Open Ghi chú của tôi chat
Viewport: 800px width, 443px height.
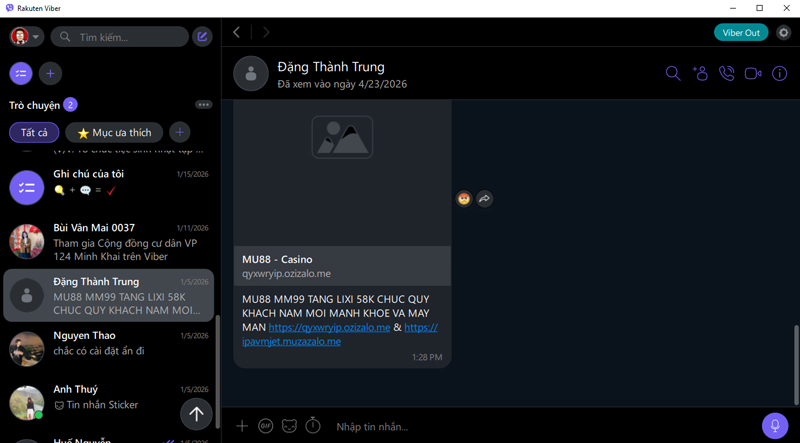109,187
